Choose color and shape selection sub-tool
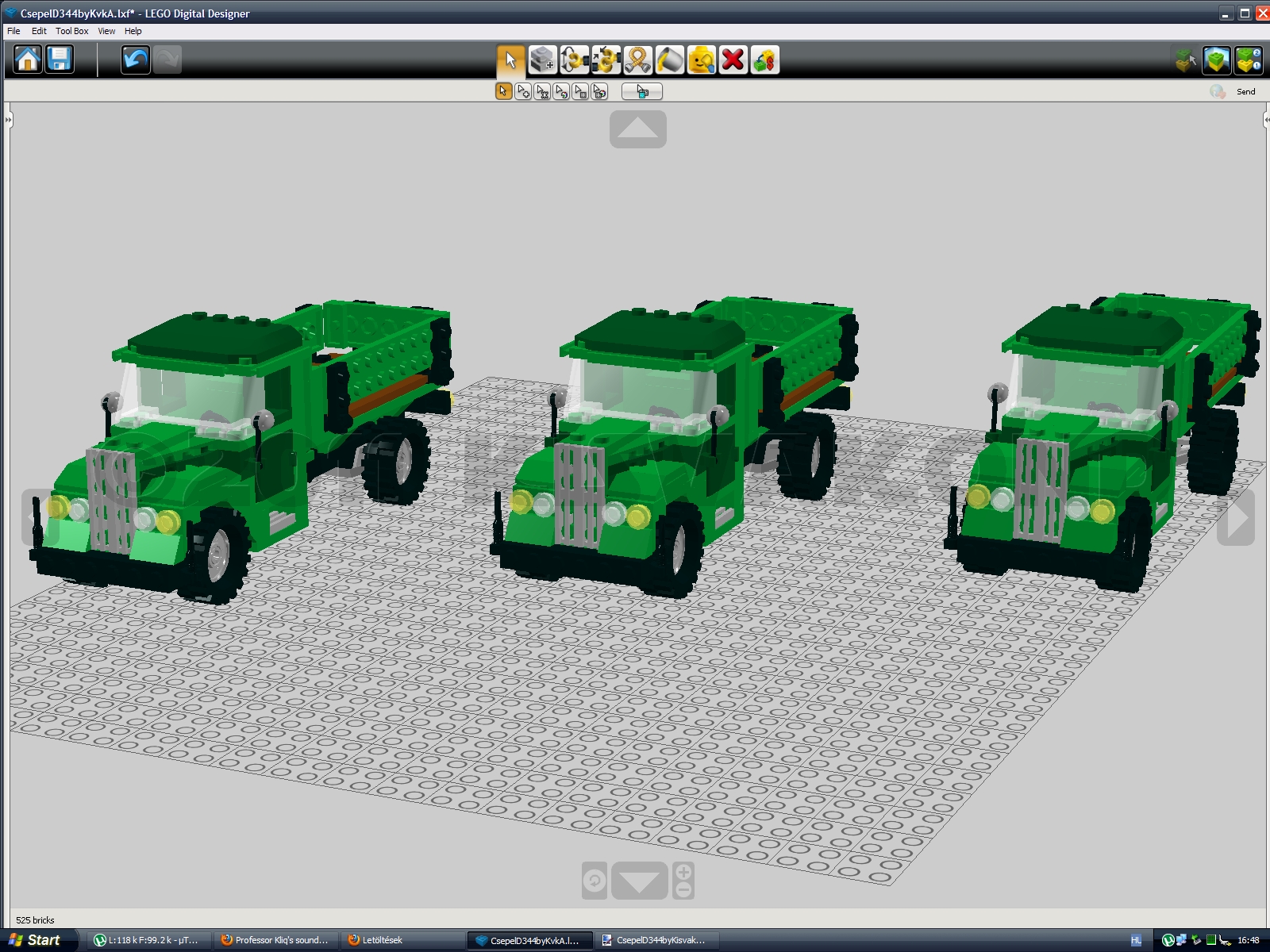Image resolution: width=1270 pixels, height=952 pixels. tap(599, 91)
